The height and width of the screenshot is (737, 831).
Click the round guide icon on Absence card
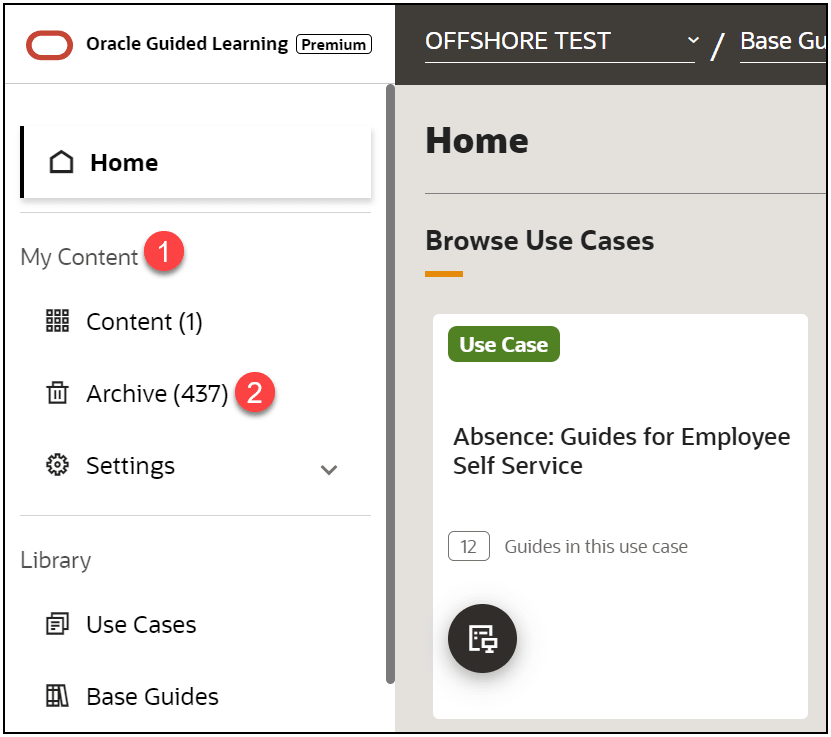pos(482,638)
